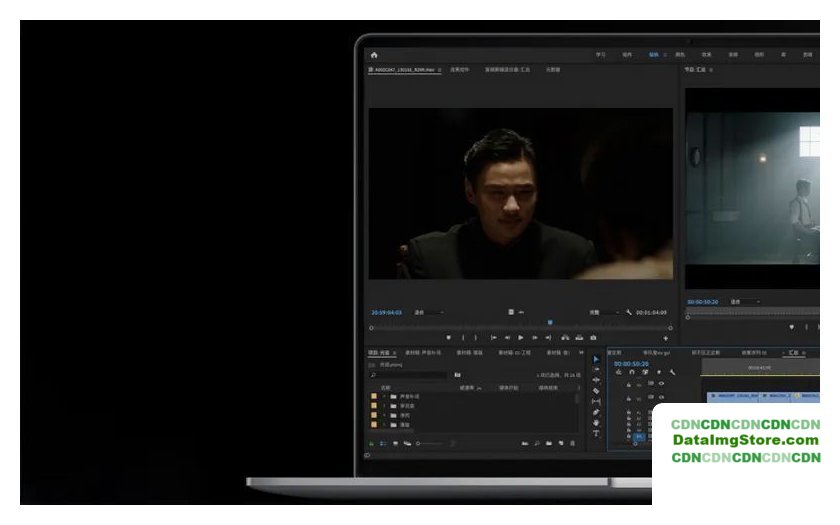Image resolution: width=840 pixels, height=525 pixels.
Task: Select the Hand tool
Action: point(596,423)
